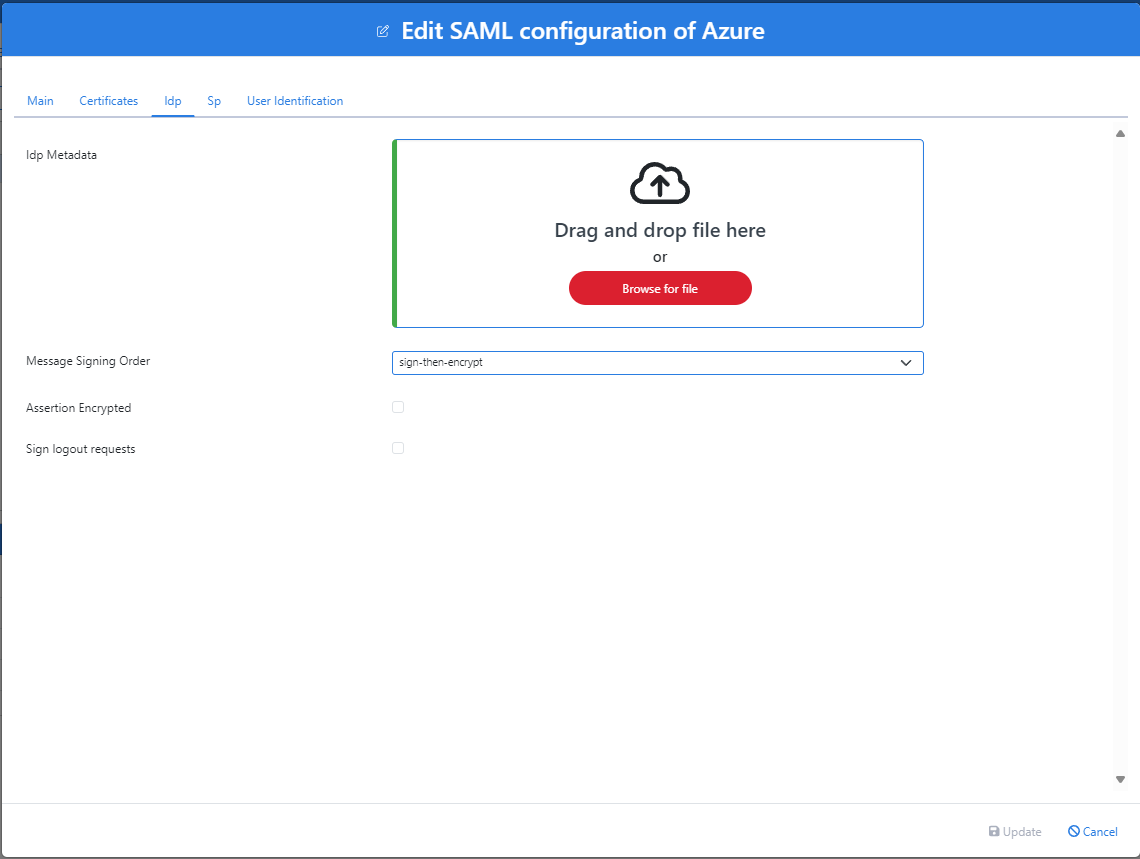Switch to the Sp tab
Image resolution: width=1140 pixels, height=859 pixels.
point(213,100)
